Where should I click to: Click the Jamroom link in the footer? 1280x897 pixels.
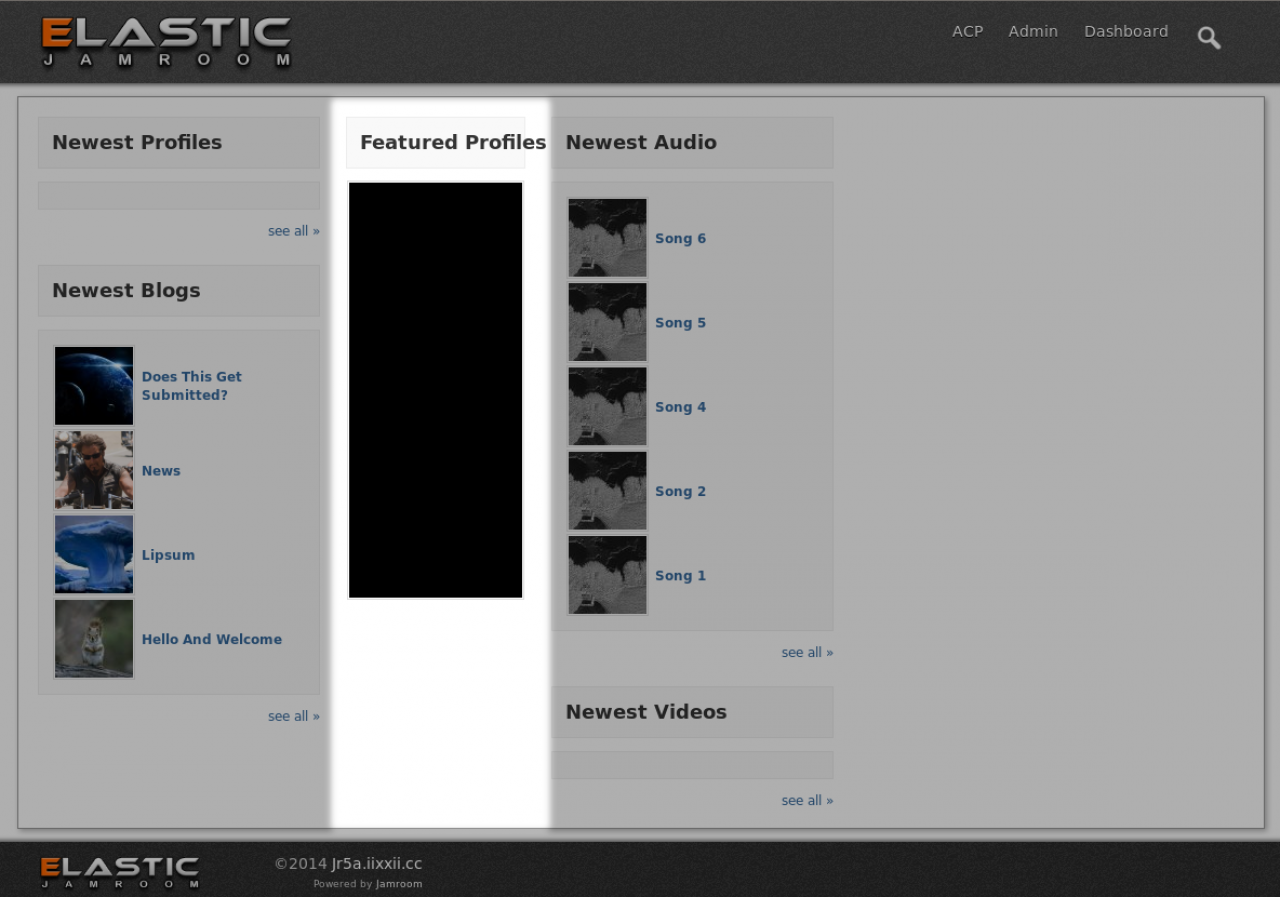point(399,884)
